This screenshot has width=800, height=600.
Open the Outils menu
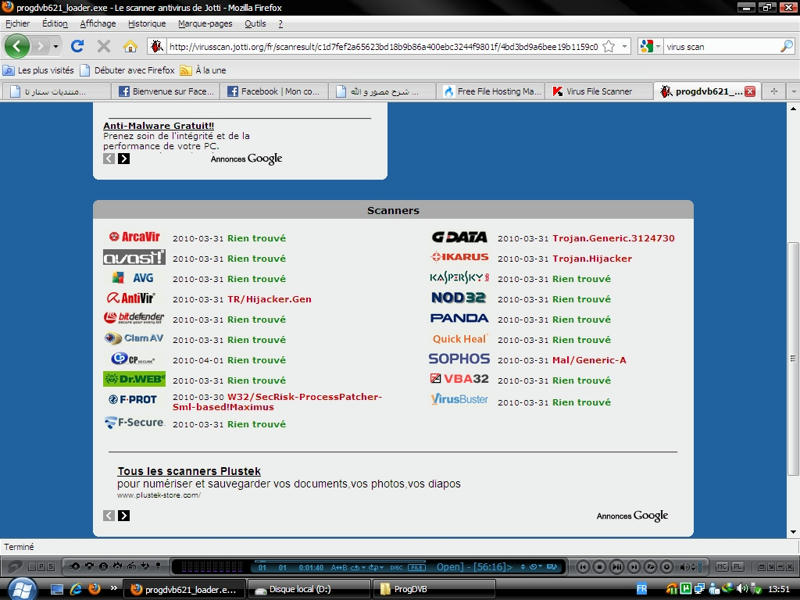coord(255,23)
